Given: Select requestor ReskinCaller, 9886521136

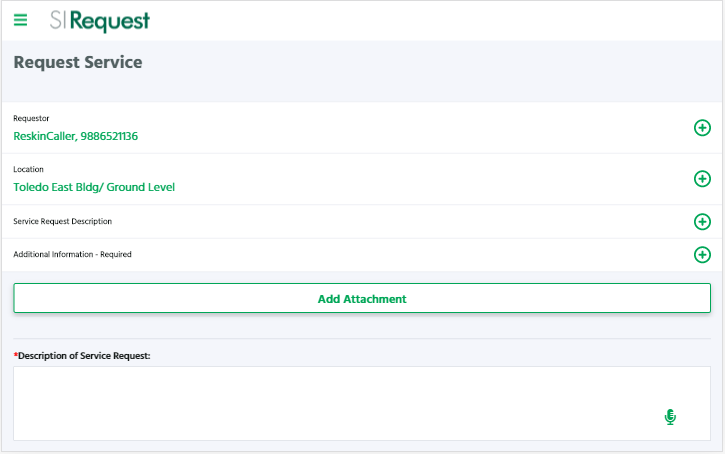Looking at the screenshot, I should coord(76,136).
